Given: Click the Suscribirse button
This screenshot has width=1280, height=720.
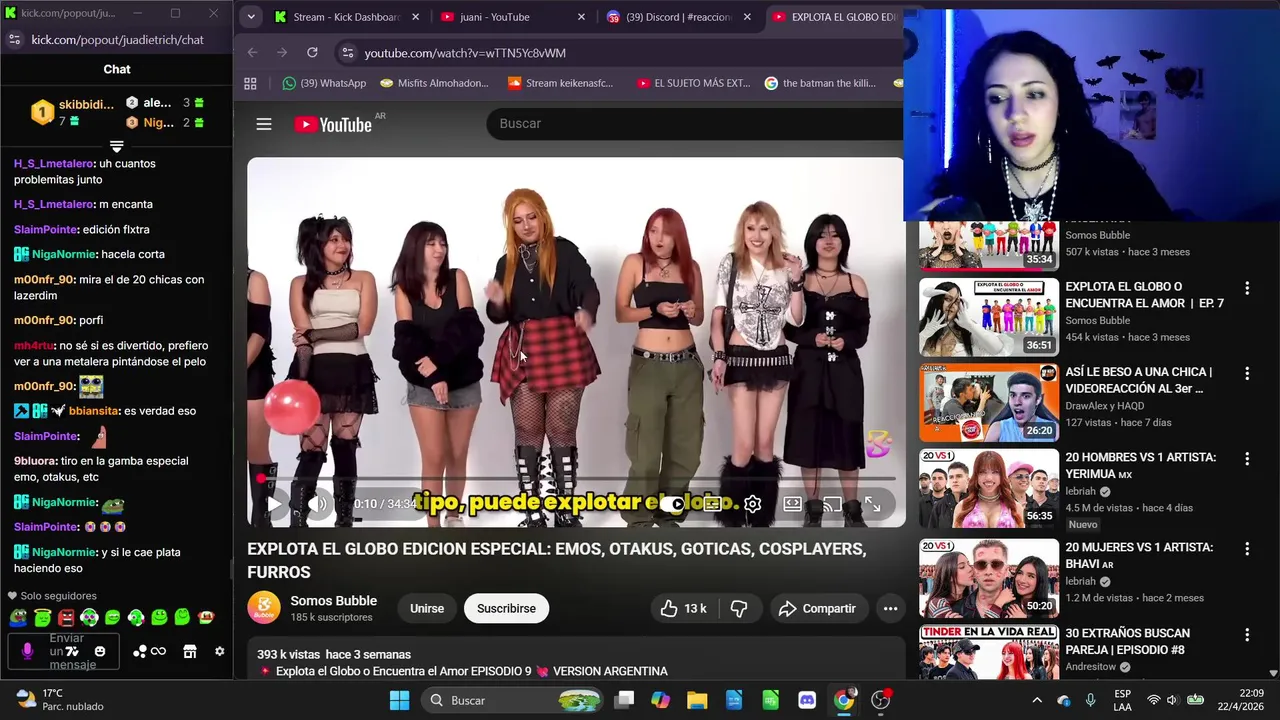Looking at the screenshot, I should 506,608.
